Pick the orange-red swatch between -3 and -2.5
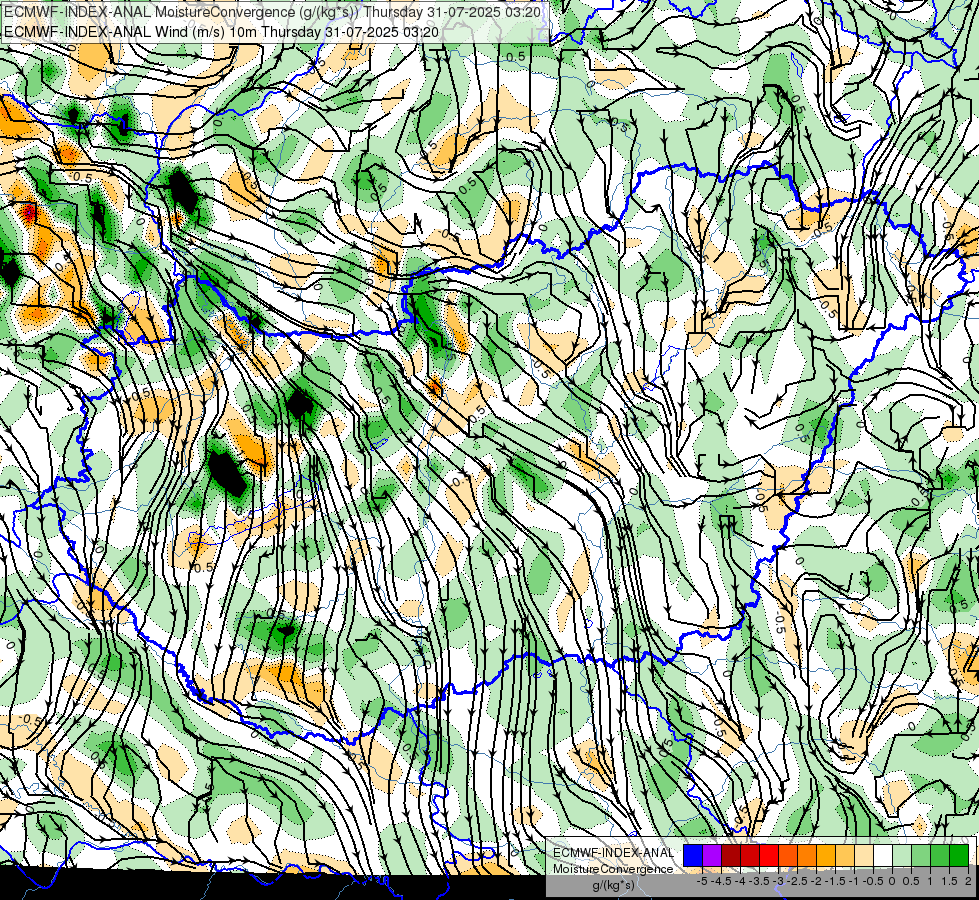 tap(788, 855)
